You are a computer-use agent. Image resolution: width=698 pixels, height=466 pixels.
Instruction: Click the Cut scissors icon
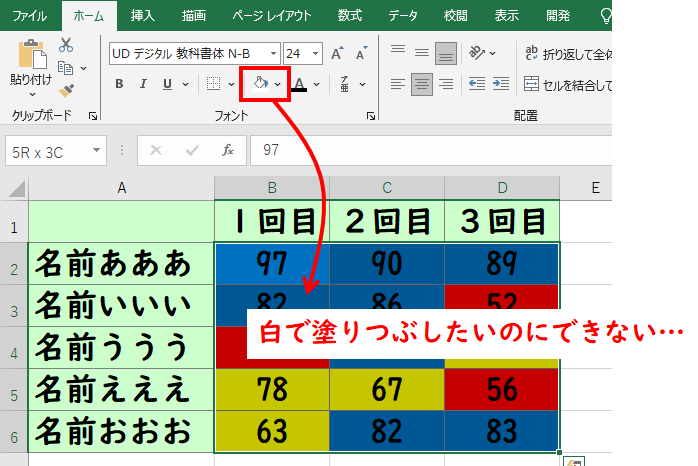click(x=66, y=45)
